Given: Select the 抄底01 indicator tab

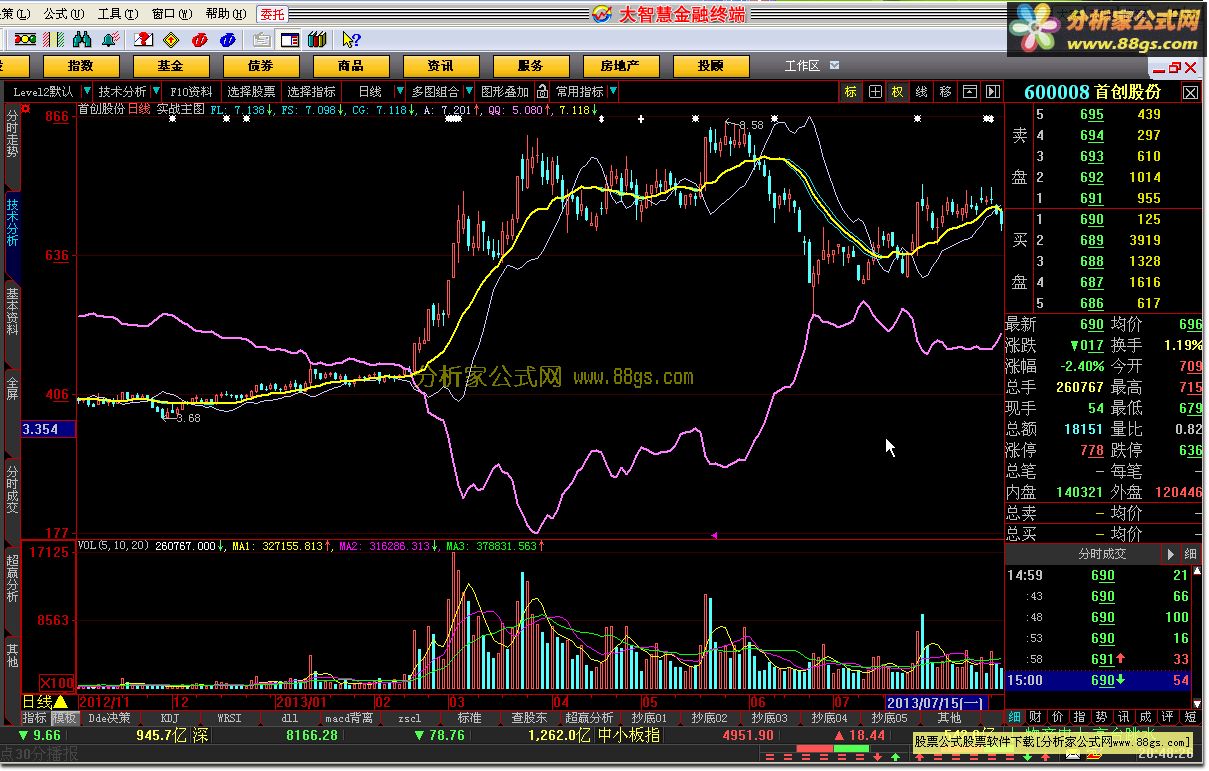Looking at the screenshot, I should (649, 718).
